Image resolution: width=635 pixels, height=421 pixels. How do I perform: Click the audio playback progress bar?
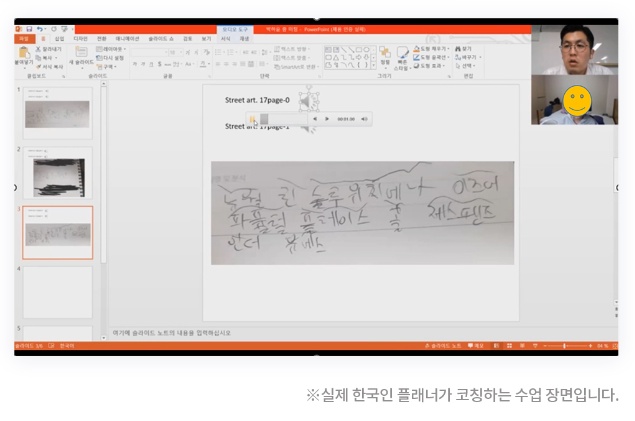pyautogui.click(x=283, y=119)
